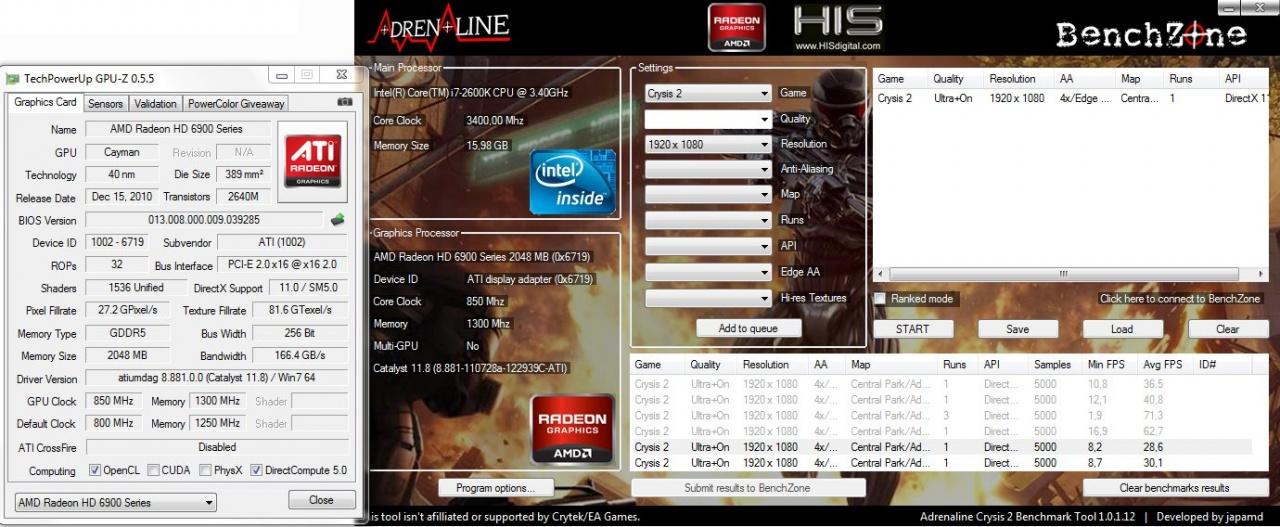Click the ATI Radeon logo in GPU-Z

click(x=314, y=161)
